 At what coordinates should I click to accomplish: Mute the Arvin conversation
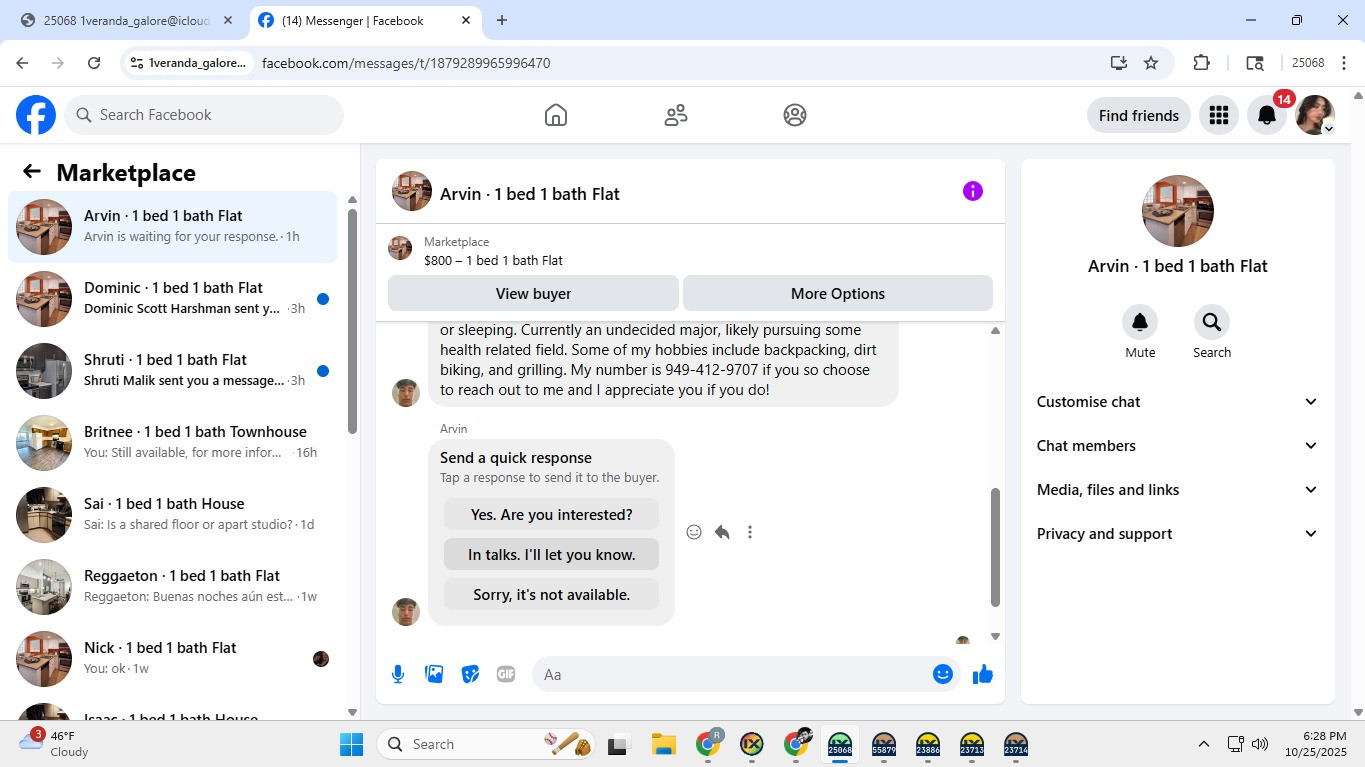pyautogui.click(x=1140, y=322)
